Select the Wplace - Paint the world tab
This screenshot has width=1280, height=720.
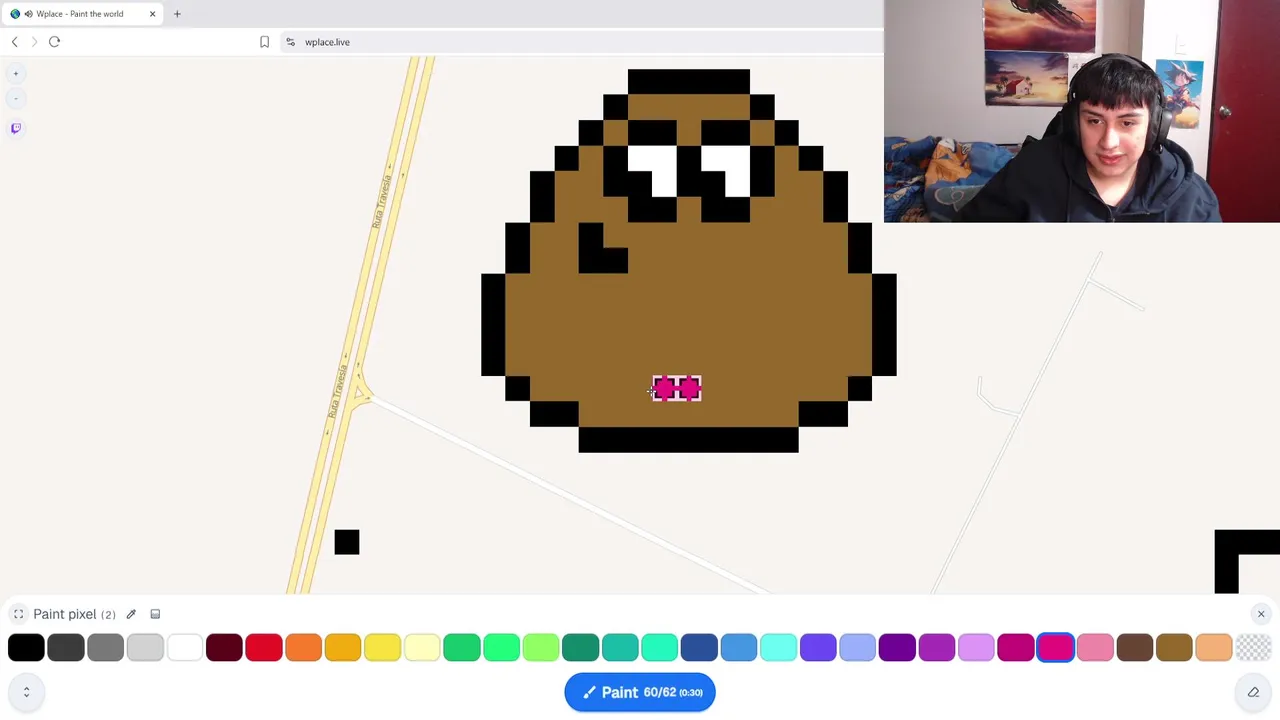(80, 14)
